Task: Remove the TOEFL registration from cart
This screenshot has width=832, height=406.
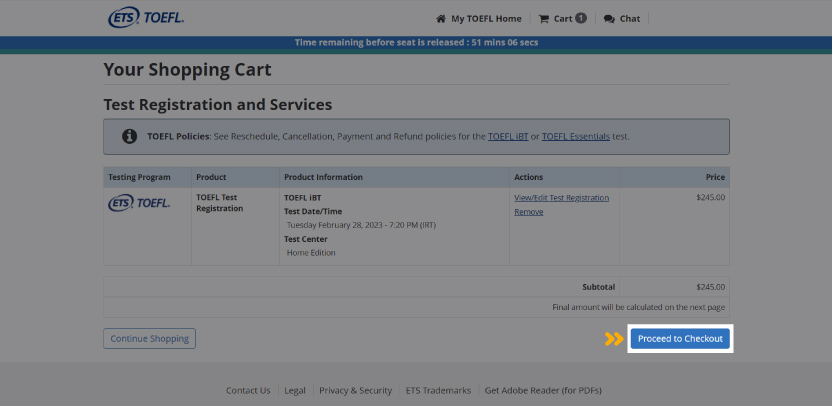Action: 528,212
